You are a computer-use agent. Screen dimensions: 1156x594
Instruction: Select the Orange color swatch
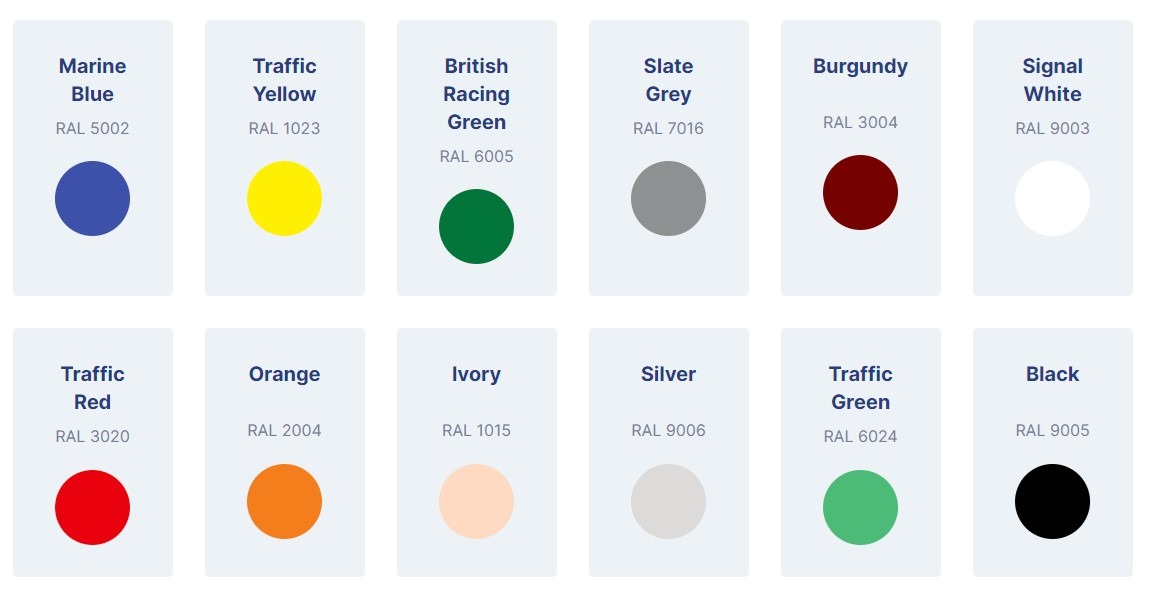coord(284,501)
